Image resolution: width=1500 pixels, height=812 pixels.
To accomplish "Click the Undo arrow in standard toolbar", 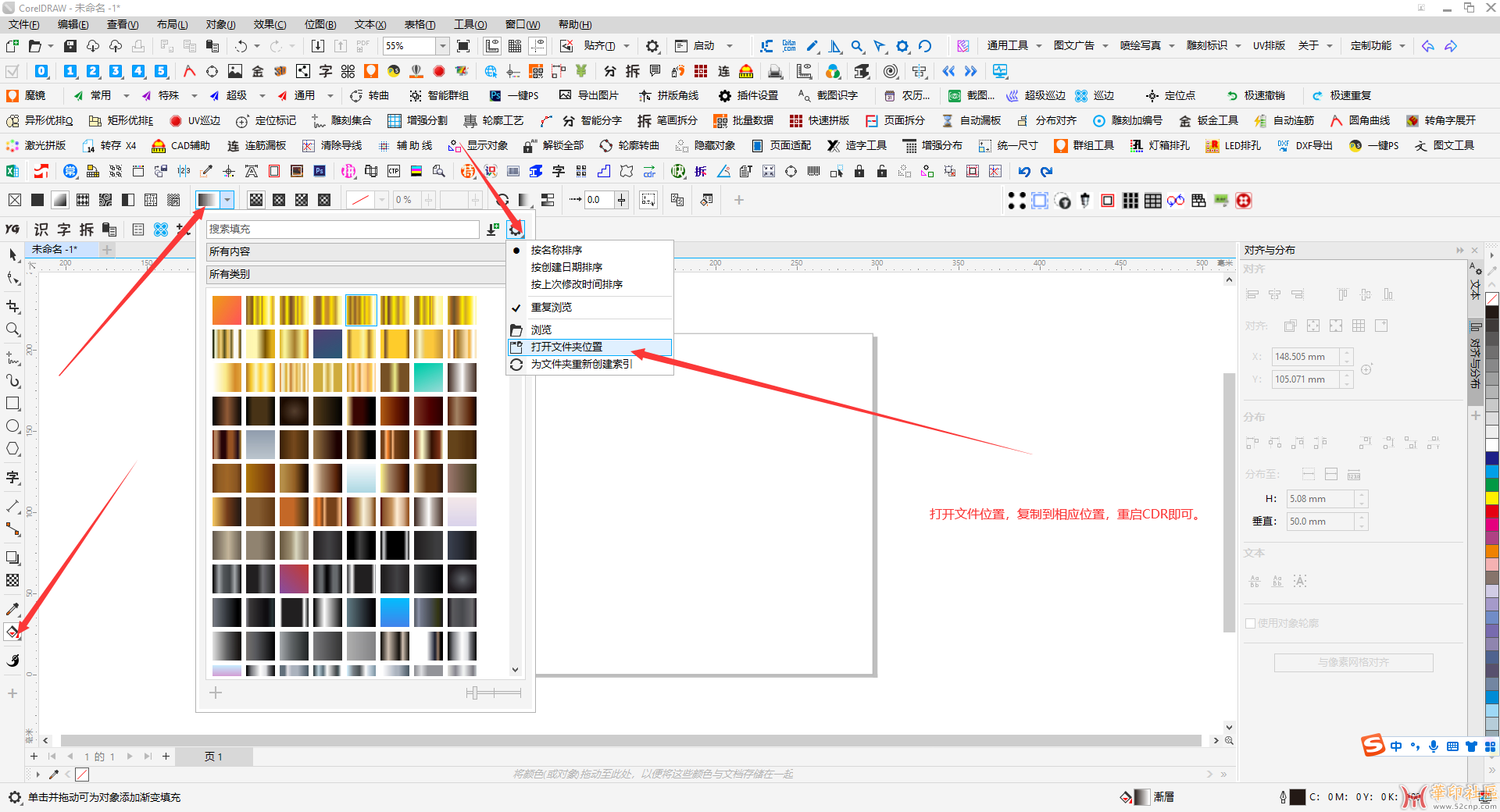I will [241, 46].
